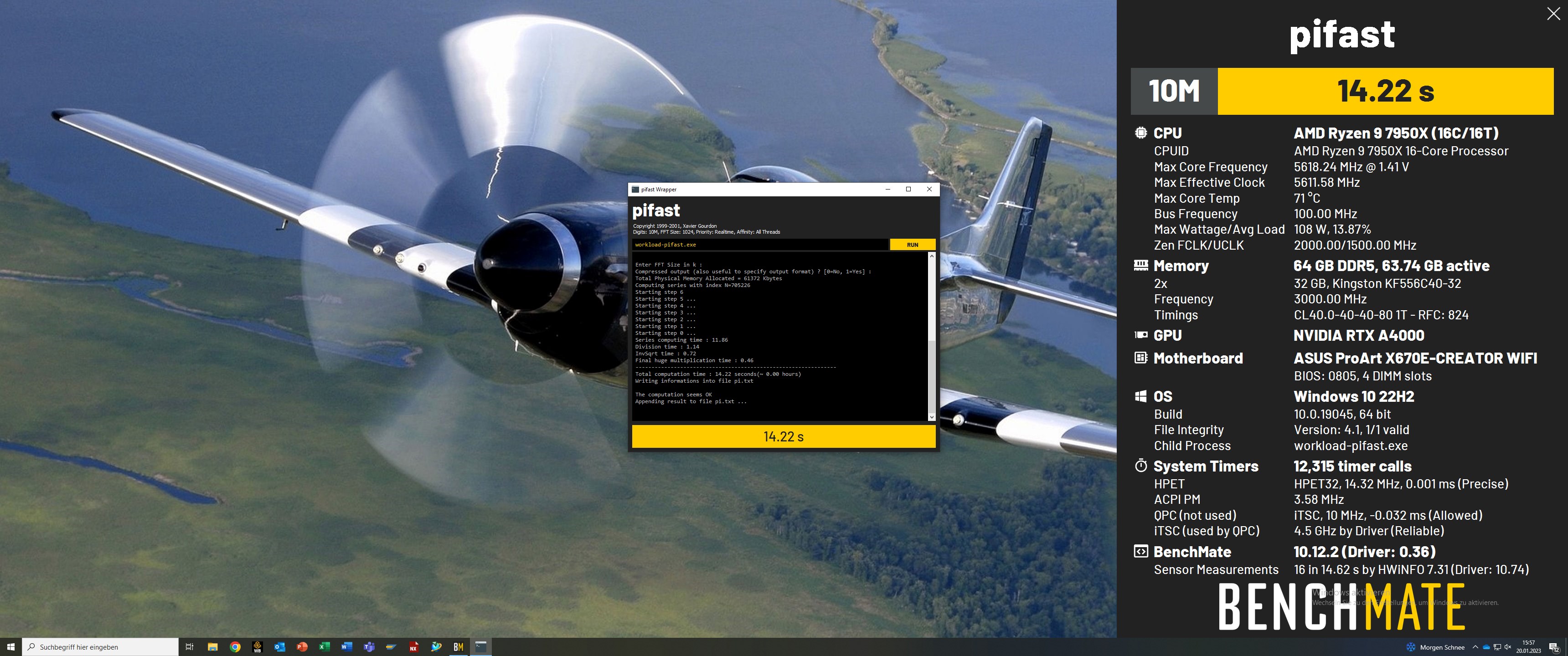
Task: Click the taskbar search box
Action: (100, 647)
